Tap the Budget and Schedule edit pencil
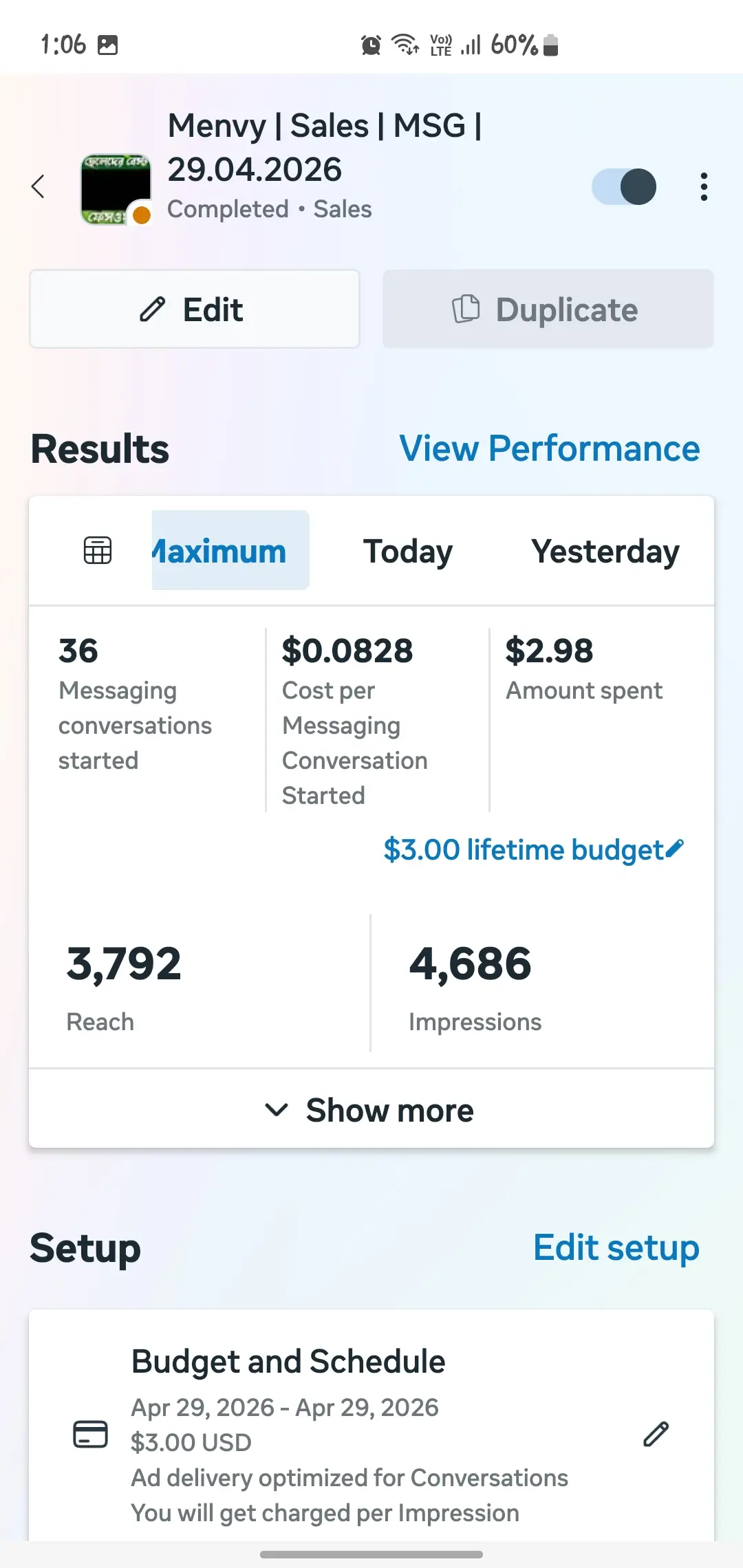 click(656, 1434)
